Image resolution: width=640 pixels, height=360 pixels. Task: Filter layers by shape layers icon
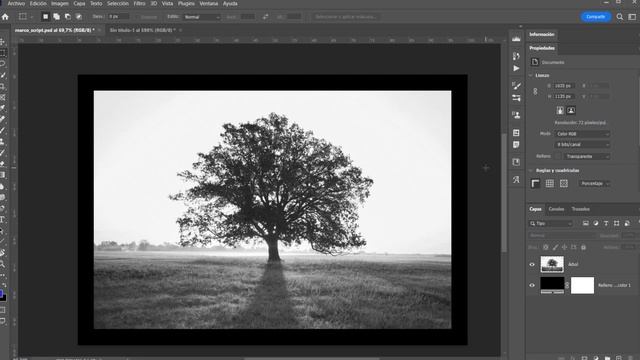pyautogui.click(x=617, y=223)
